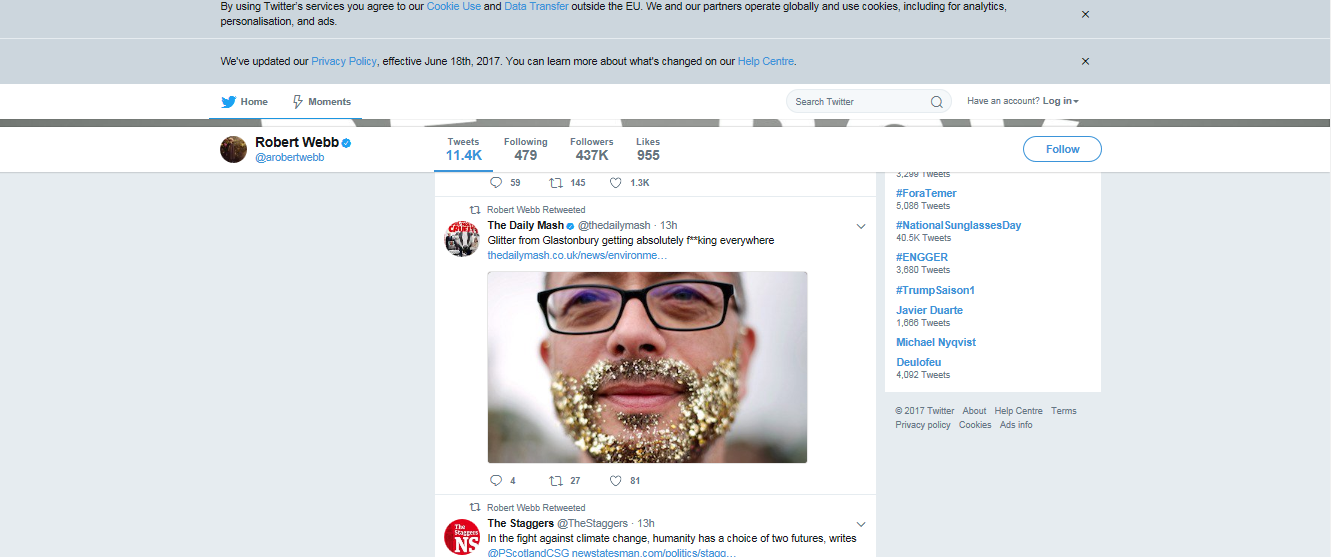Click the Michael Nyqvist trend
1331x557 pixels.
pos(936,342)
